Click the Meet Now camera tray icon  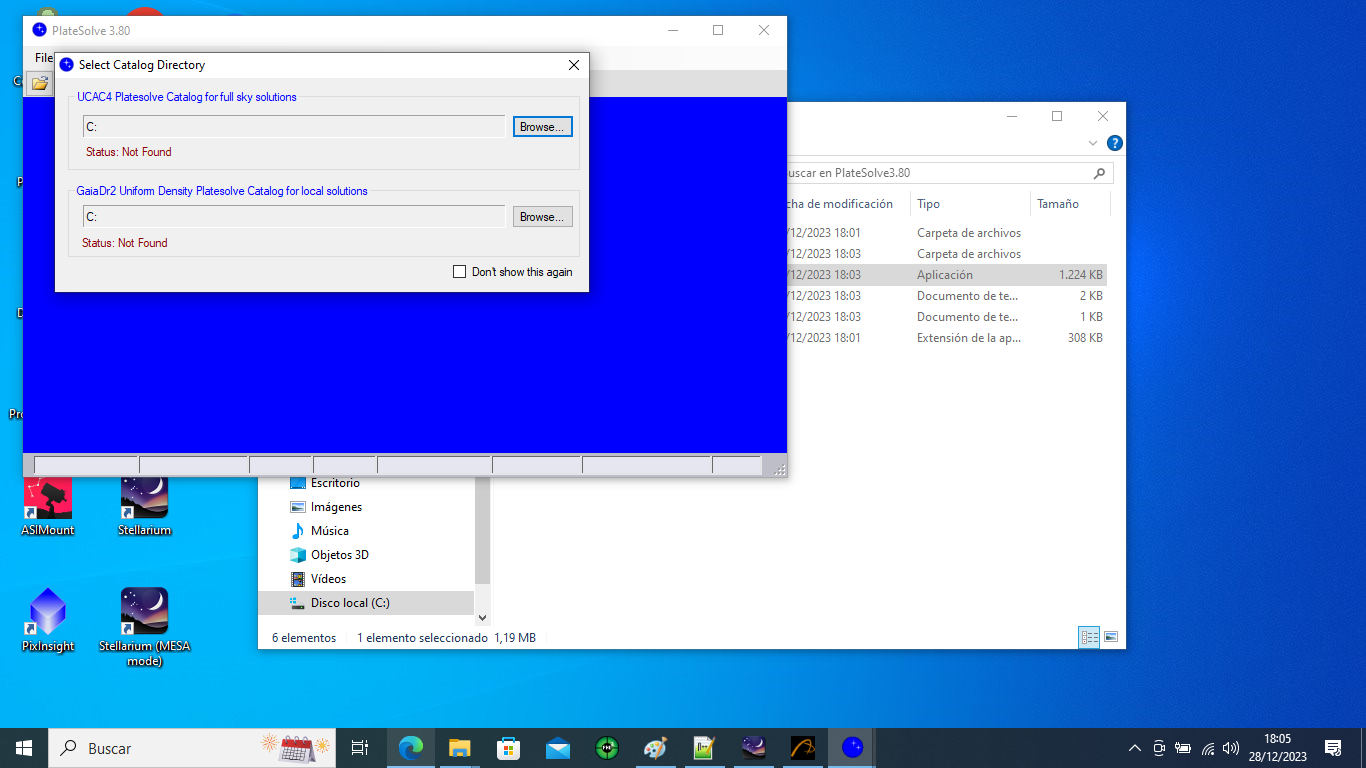pyautogui.click(x=1159, y=748)
